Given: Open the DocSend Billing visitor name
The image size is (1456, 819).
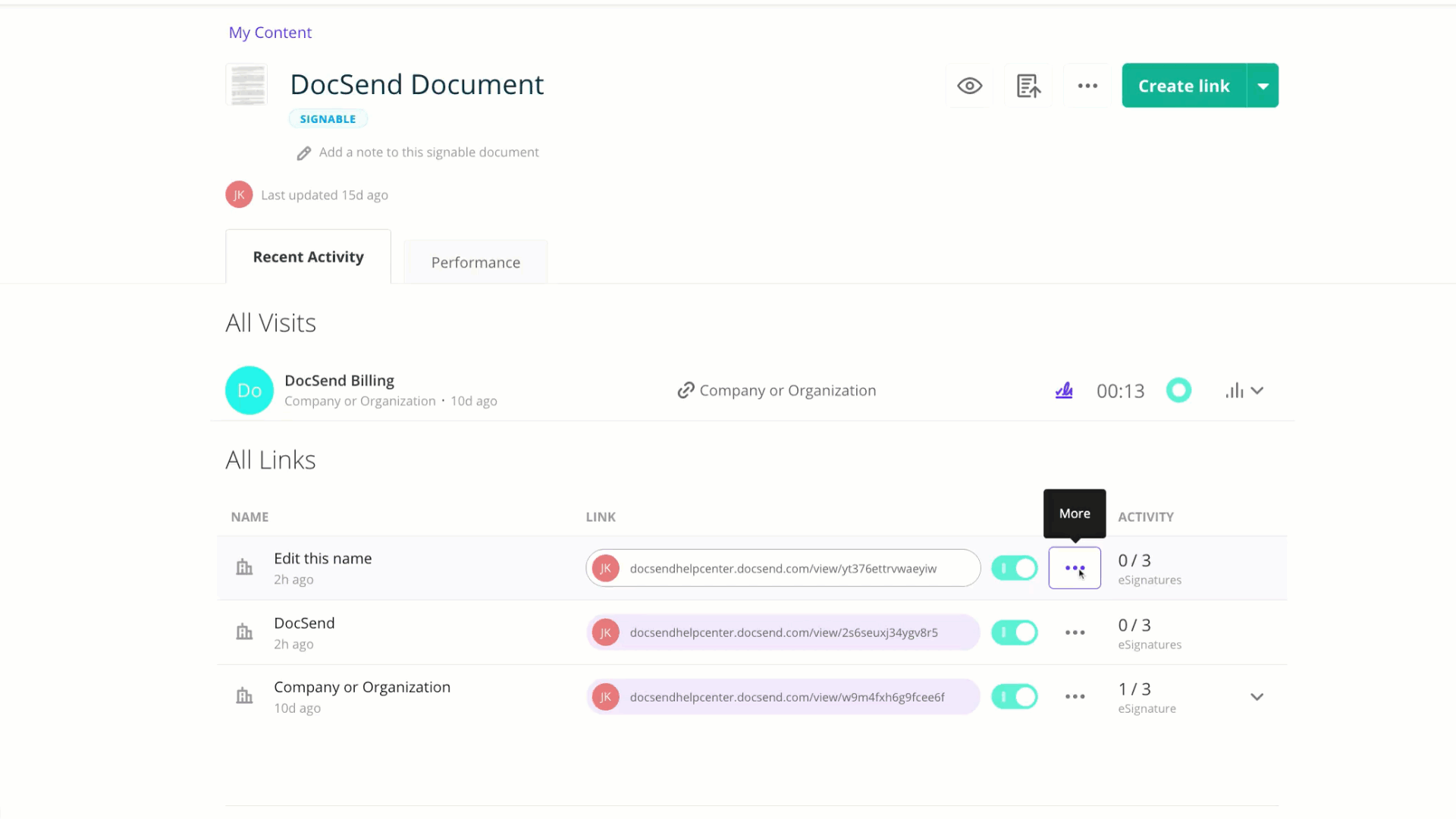Looking at the screenshot, I should click(x=339, y=381).
